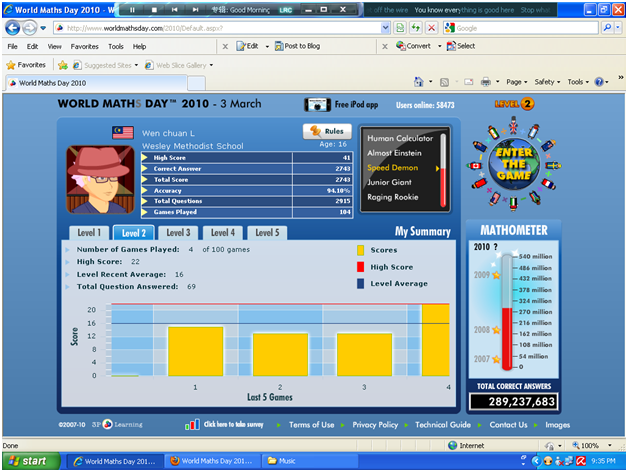The image size is (628, 472).
Task: Click the Home icon in command bar
Action: click(x=419, y=82)
